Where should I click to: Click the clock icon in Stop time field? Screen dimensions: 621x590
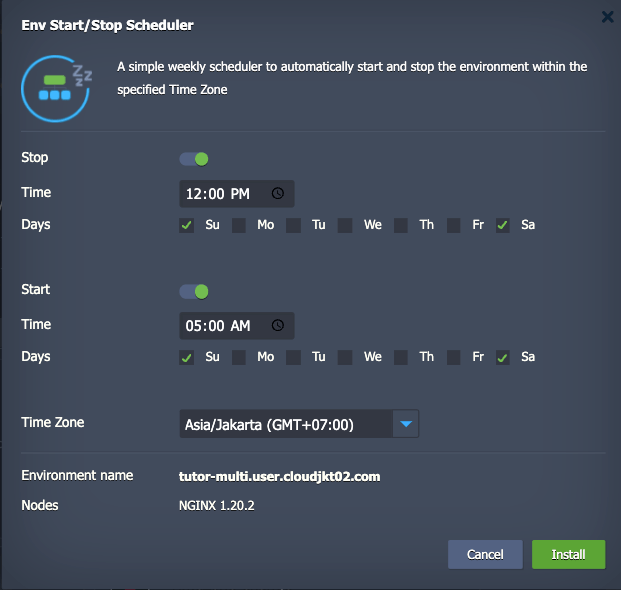click(x=278, y=193)
